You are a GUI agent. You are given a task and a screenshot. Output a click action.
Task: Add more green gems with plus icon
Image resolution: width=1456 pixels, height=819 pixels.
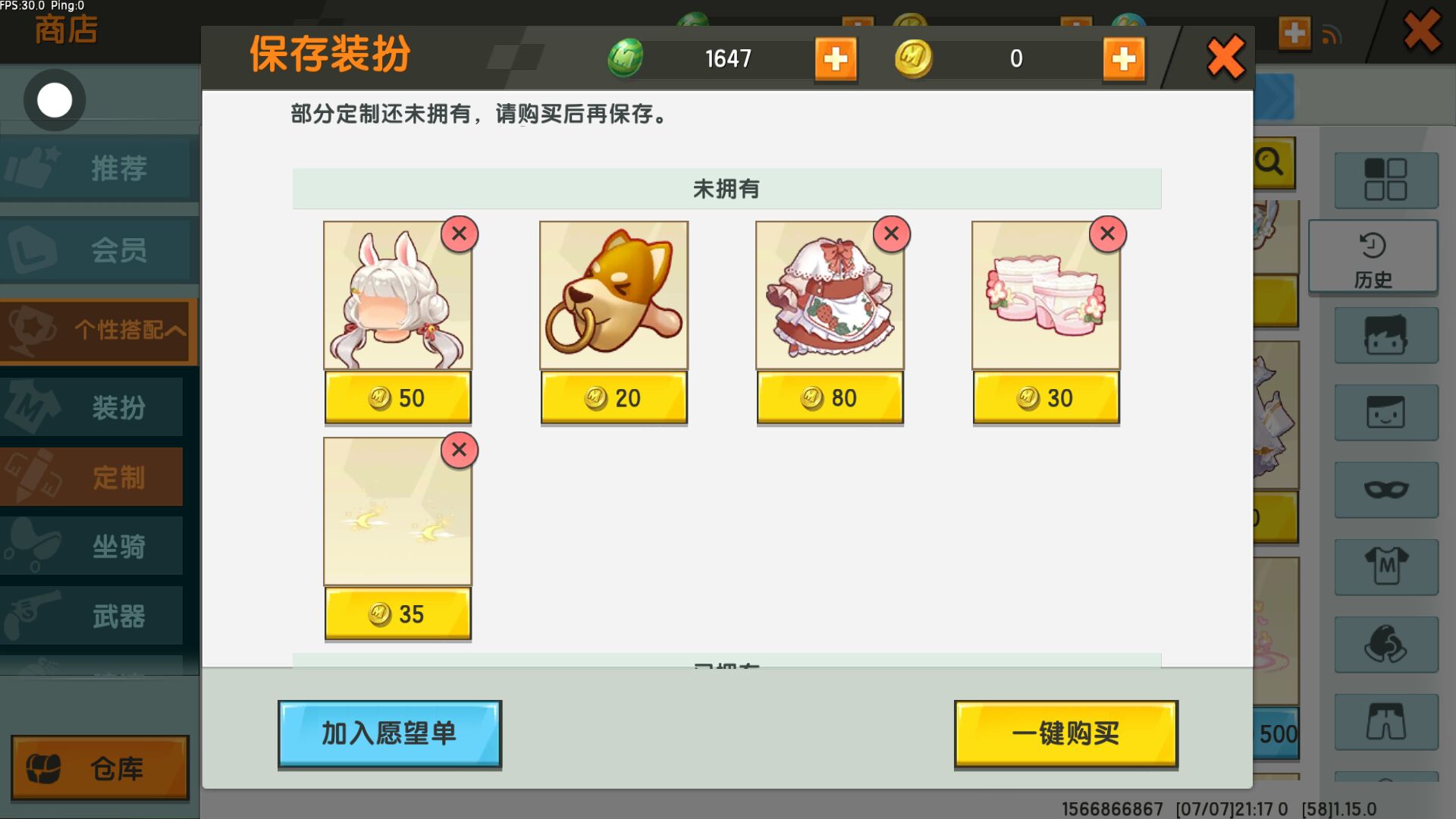(x=836, y=59)
